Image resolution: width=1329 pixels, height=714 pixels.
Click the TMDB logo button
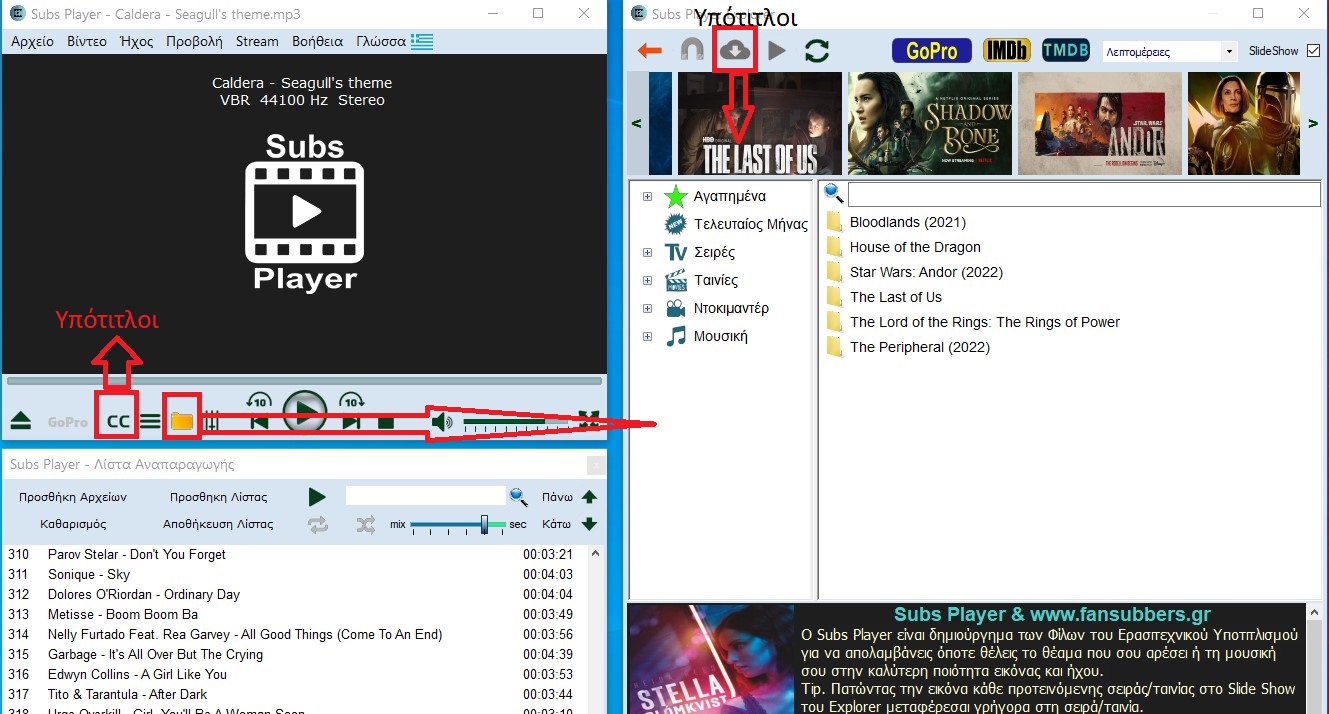(x=1065, y=50)
